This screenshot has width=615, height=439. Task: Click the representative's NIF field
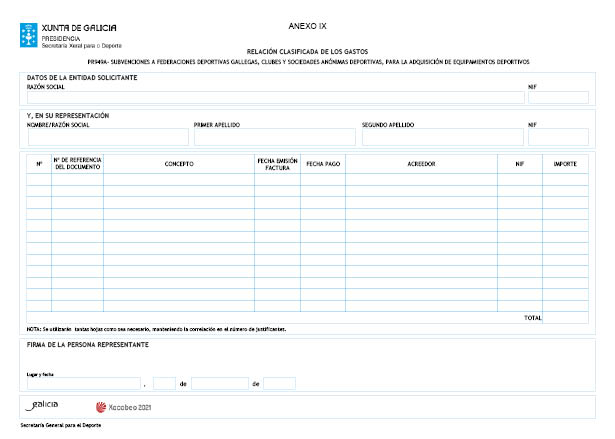coord(558,138)
